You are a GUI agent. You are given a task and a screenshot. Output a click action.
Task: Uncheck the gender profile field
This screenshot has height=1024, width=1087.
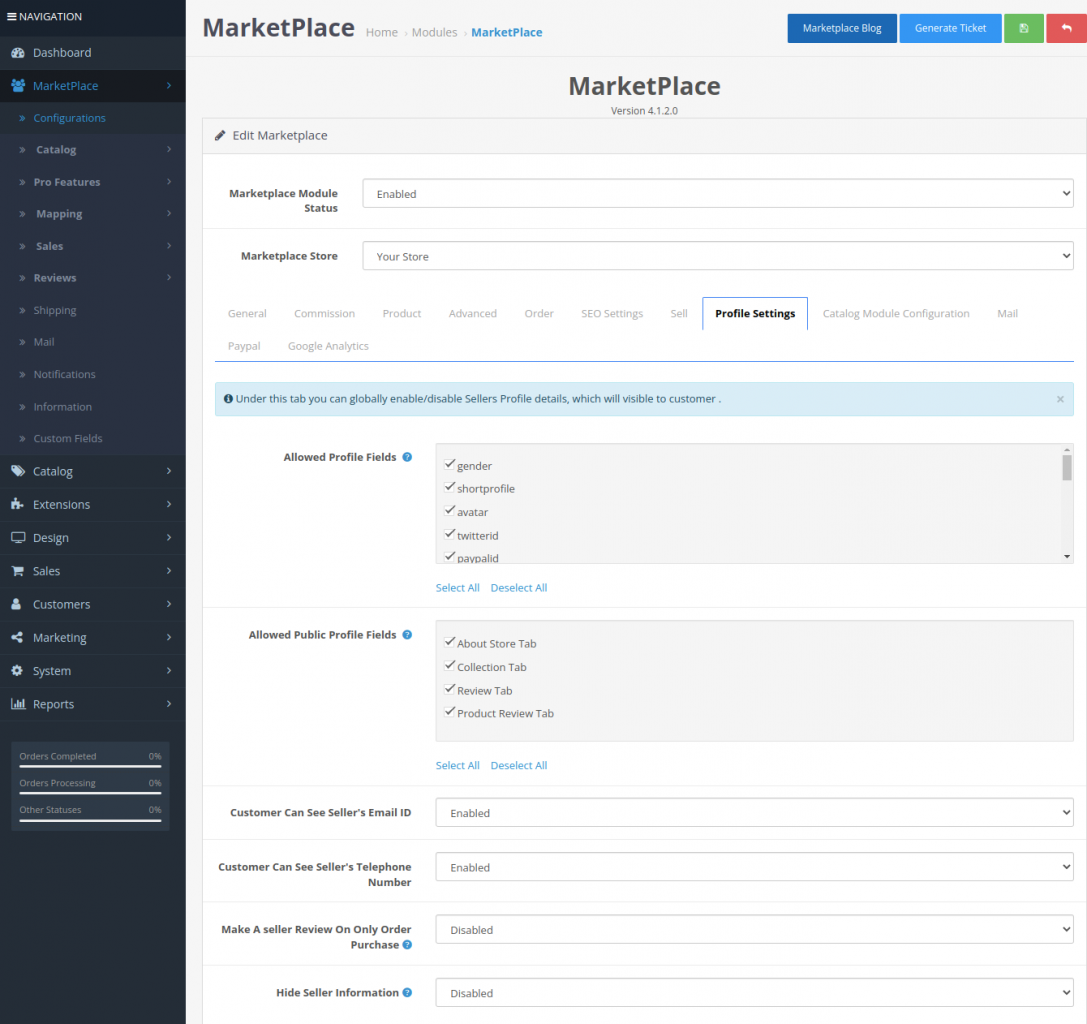click(449, 464)
